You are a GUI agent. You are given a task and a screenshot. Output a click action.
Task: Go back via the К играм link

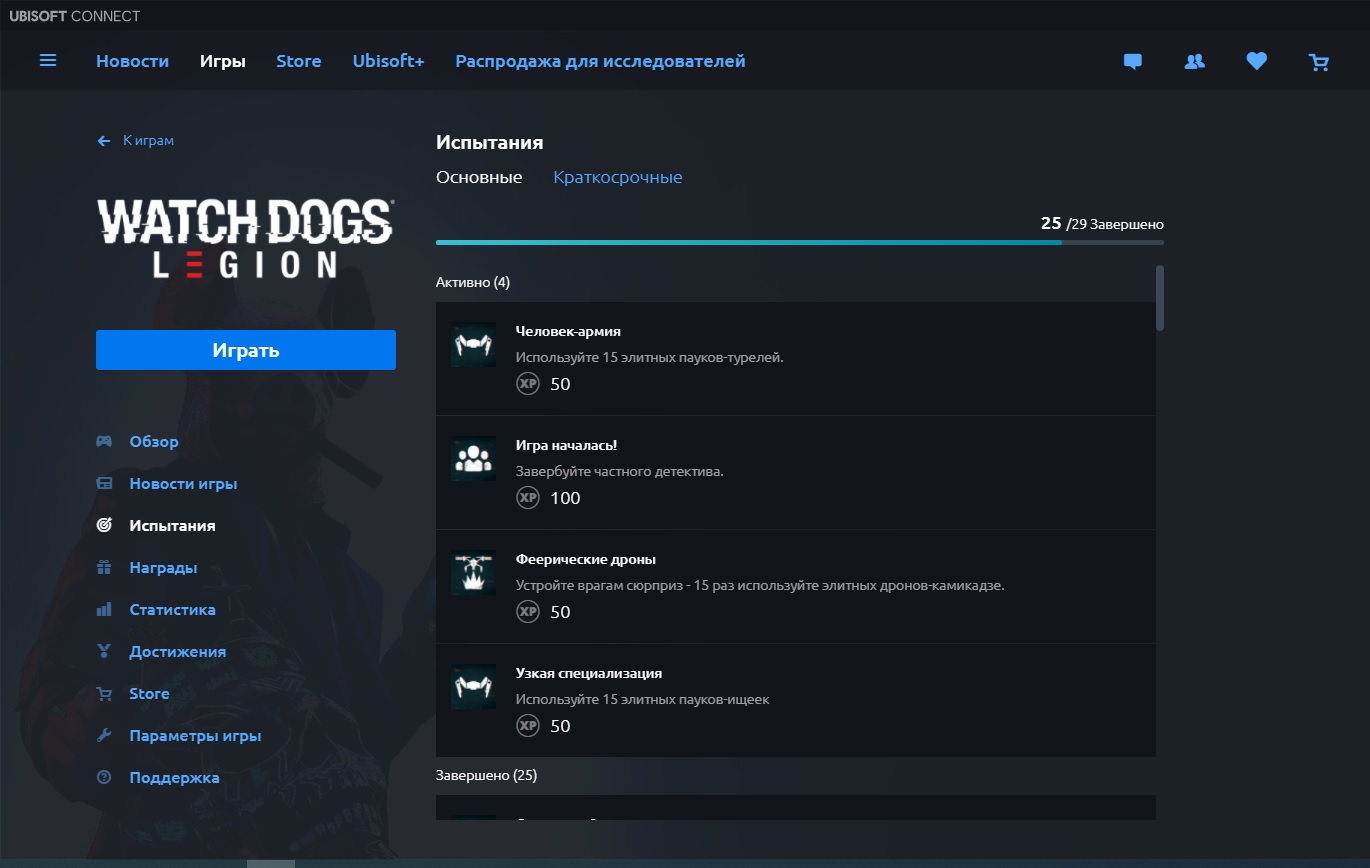pyautogui.click(x=148, y=141)
